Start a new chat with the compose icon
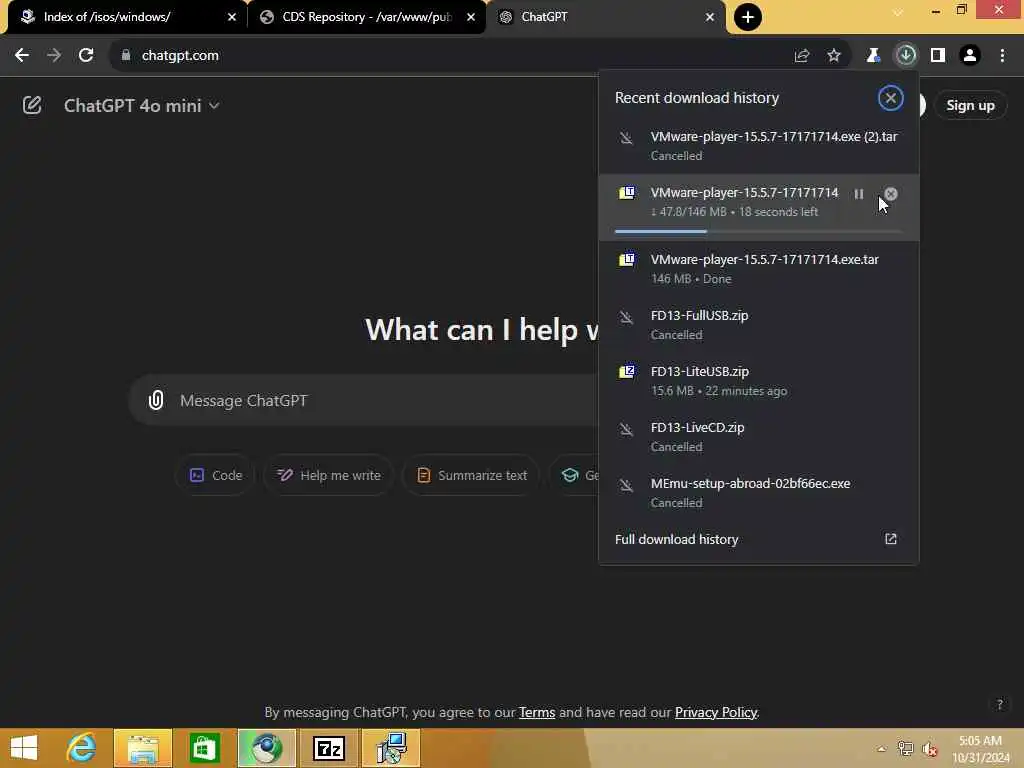Image resolution: width=1024 pixels, height=768 pixels. 32,105
